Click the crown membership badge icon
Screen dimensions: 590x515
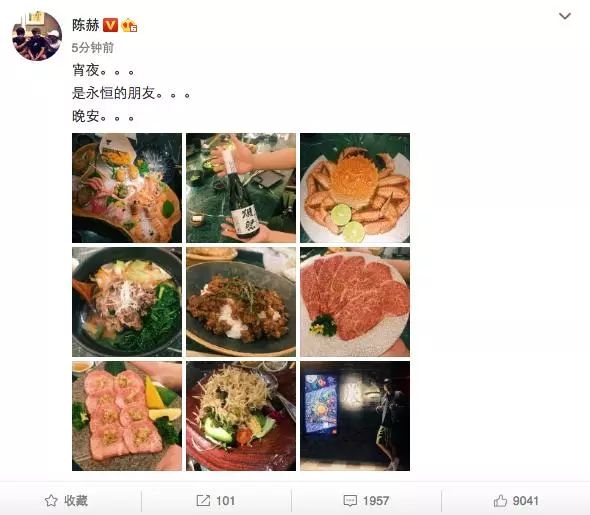pos(129,25)
